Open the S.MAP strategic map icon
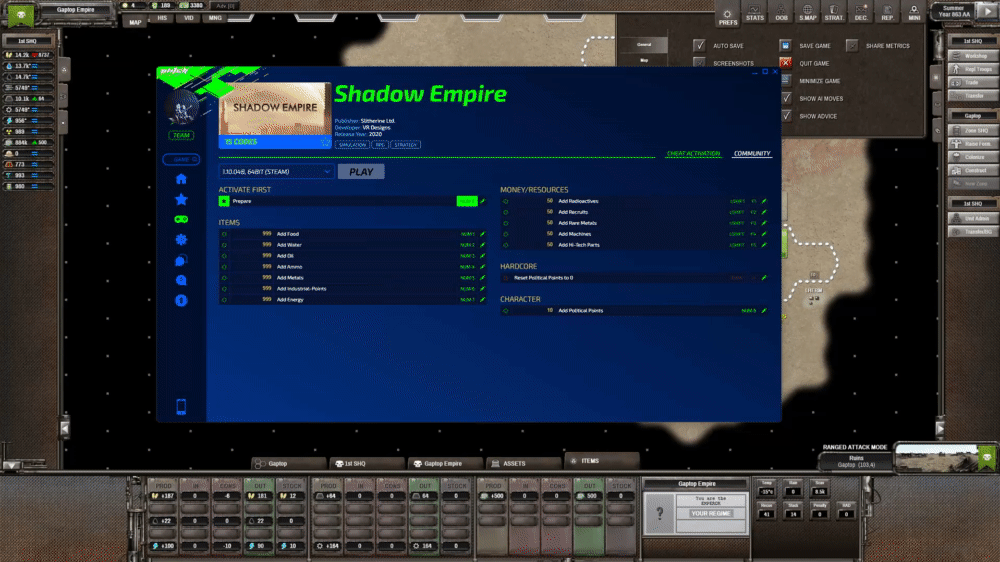The width and height of the screenshot is (1000, 562). point(807,13)
